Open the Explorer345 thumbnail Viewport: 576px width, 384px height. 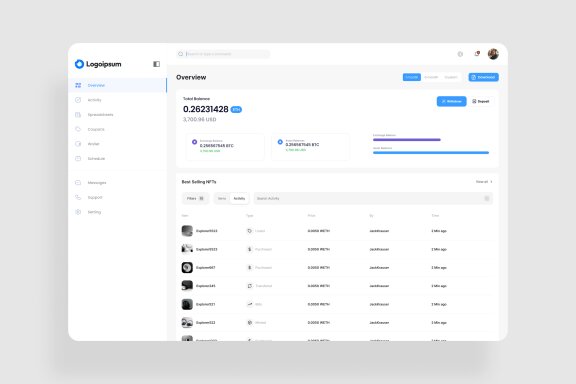[187, 286]
